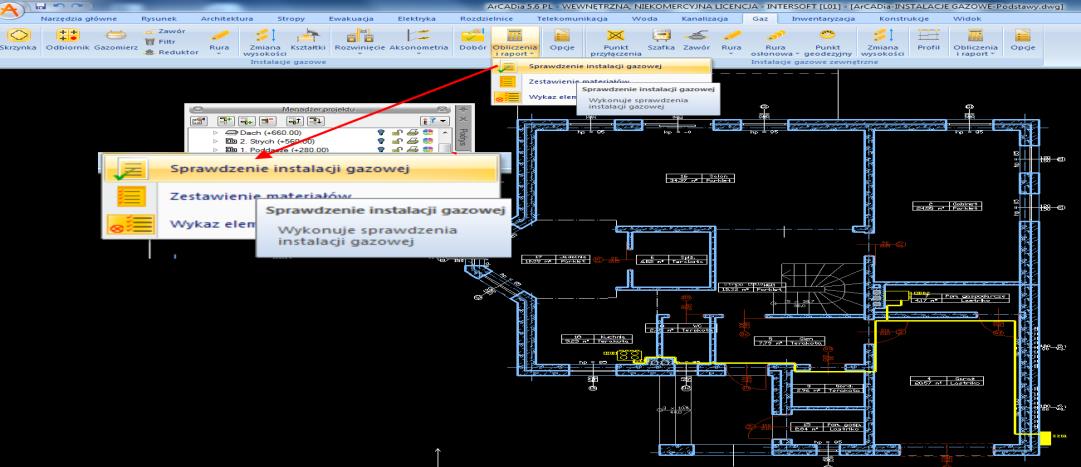Screen dimensions: 1081x467
Task: Toggle the lock on 2. Strych storey
Action: tap(397, 141)
